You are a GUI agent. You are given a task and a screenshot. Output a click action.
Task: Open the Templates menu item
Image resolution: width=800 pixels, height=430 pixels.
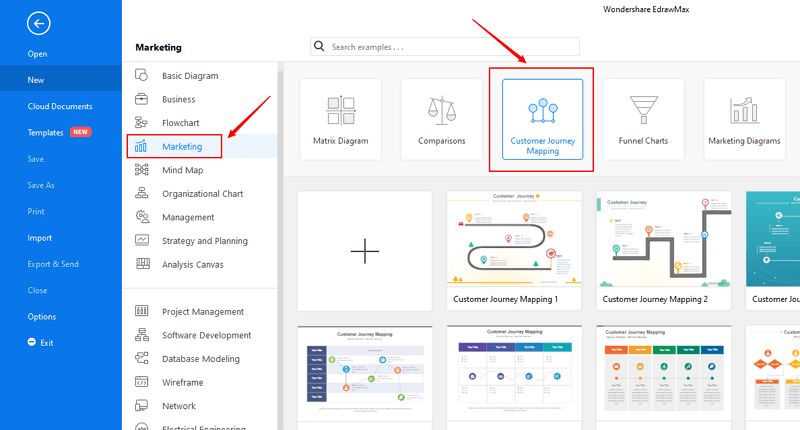tap(45, 133)
